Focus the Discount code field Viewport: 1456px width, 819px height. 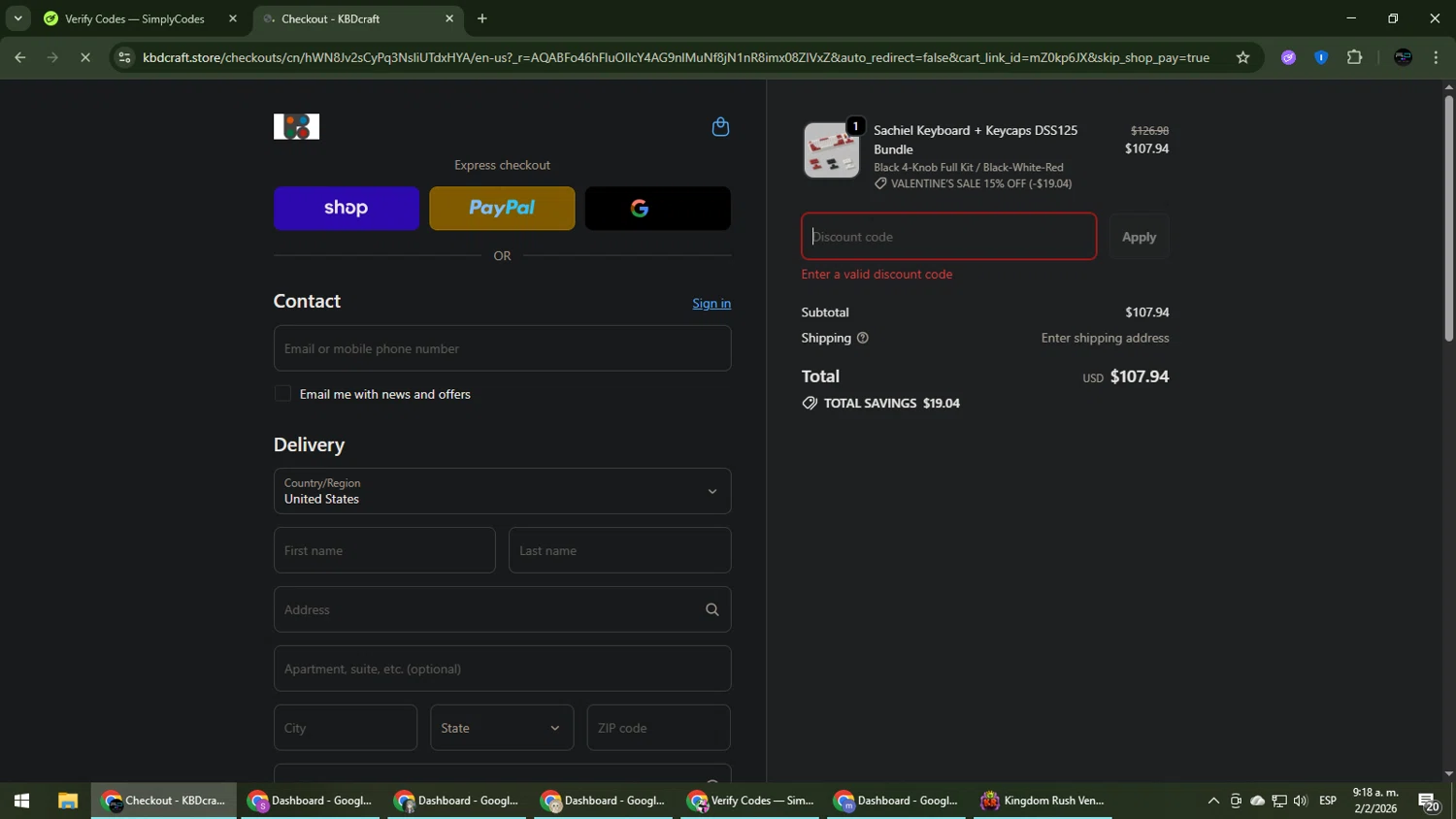pyautogui.click(x=949, y=237)
